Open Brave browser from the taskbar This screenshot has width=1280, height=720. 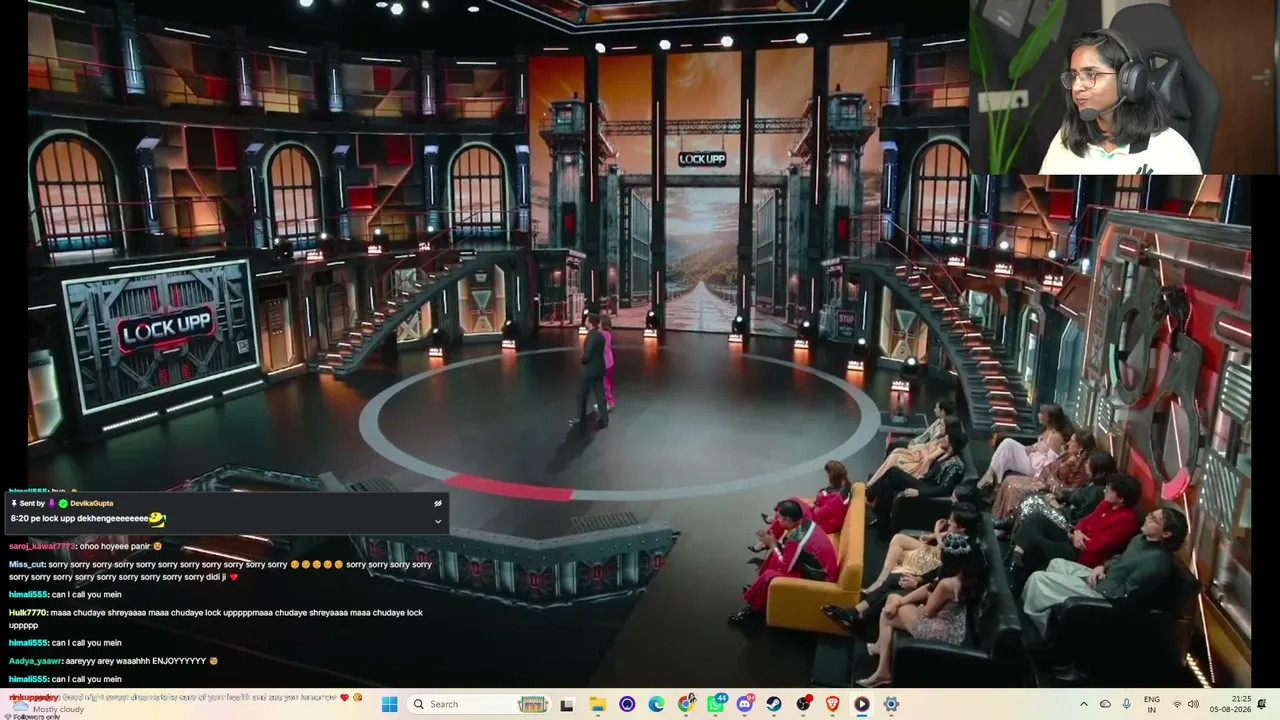pos(833,704)
